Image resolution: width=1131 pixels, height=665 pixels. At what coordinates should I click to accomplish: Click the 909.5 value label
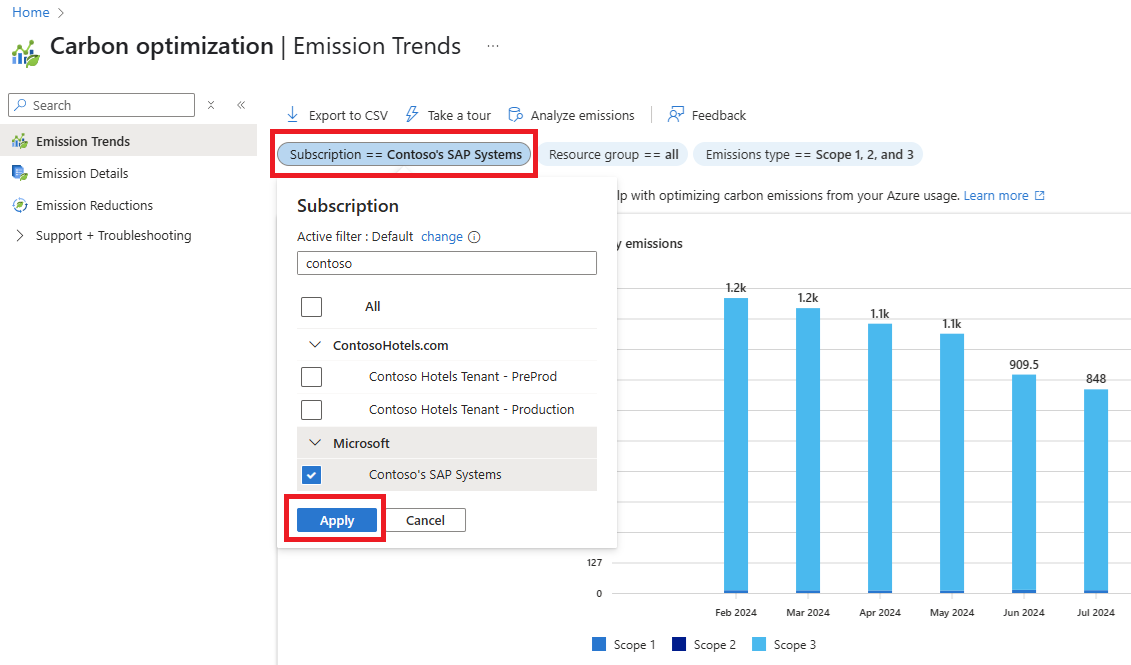(1024, 365)
